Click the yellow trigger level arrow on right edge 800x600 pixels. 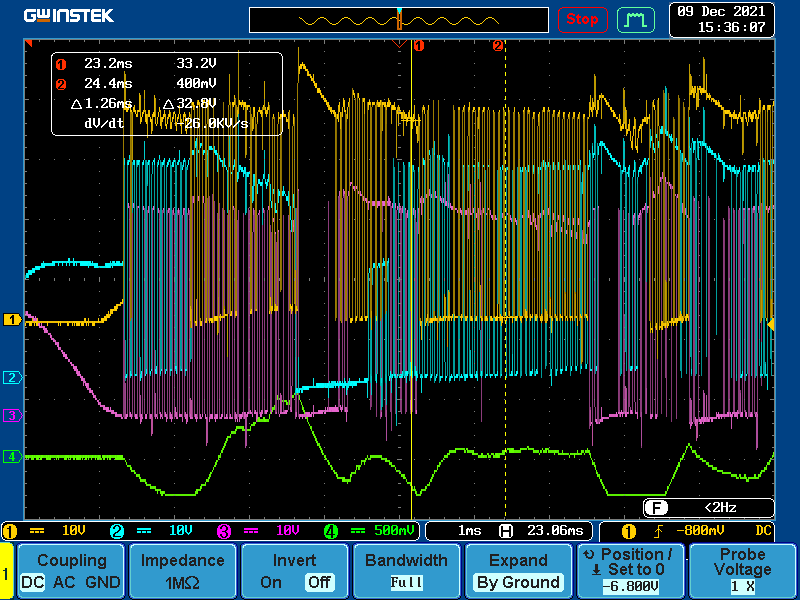[x=771, y=324]
